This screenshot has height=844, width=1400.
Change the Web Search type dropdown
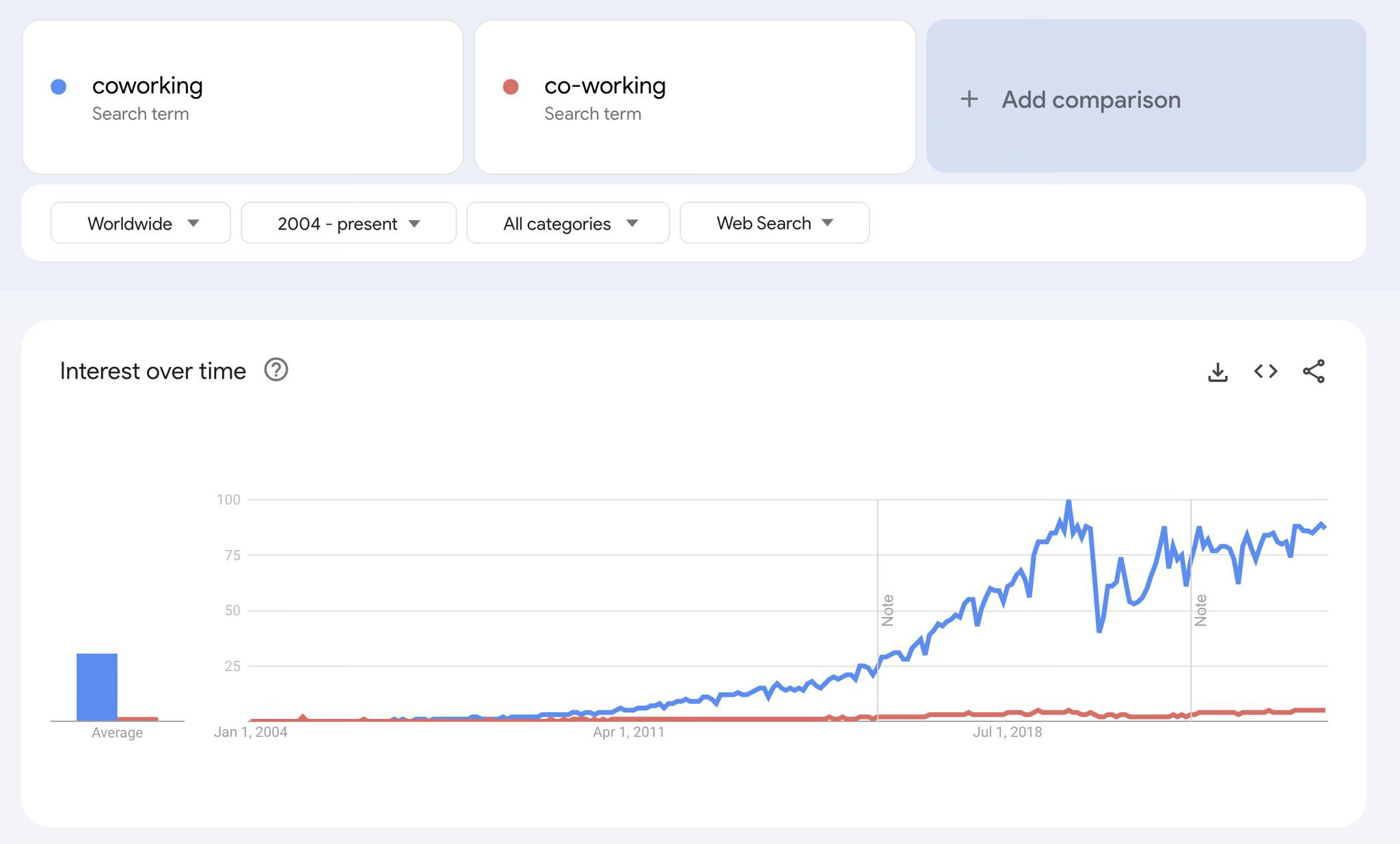775,223
